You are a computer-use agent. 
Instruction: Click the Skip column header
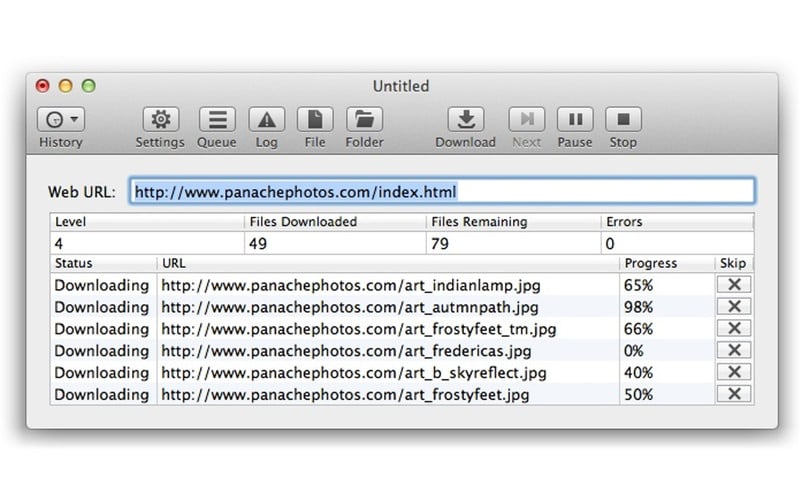pos(734,263)
